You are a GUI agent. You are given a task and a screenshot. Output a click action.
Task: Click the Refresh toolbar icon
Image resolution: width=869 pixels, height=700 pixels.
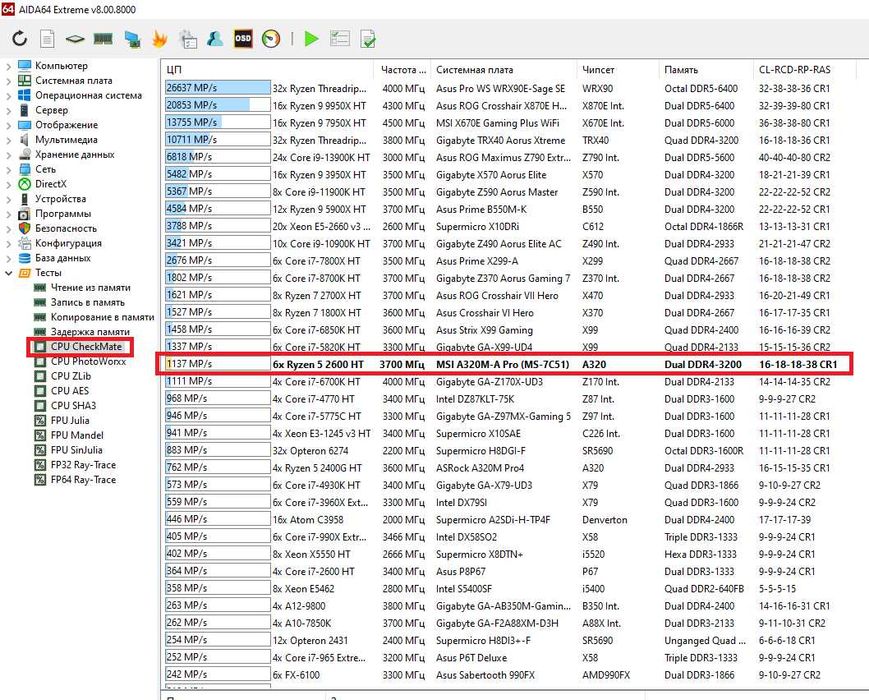click(x=19, y=39)
